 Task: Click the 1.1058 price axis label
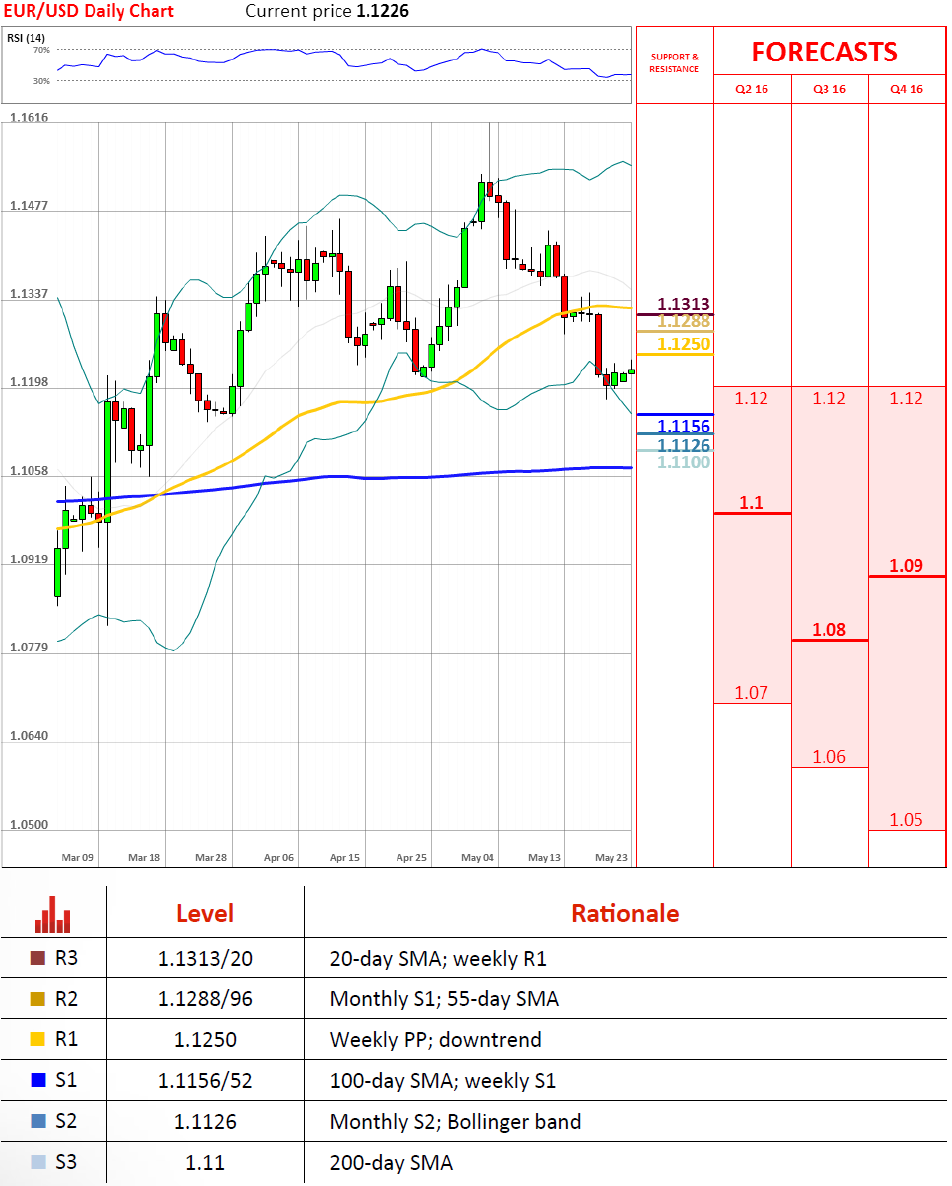[29, 470]
